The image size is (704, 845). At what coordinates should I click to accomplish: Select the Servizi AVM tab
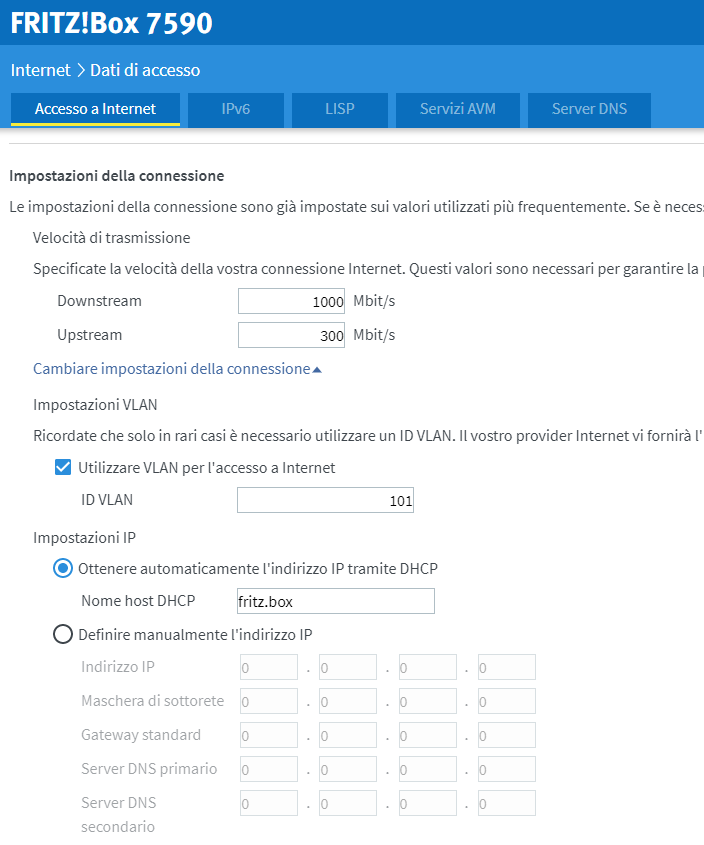456,109
